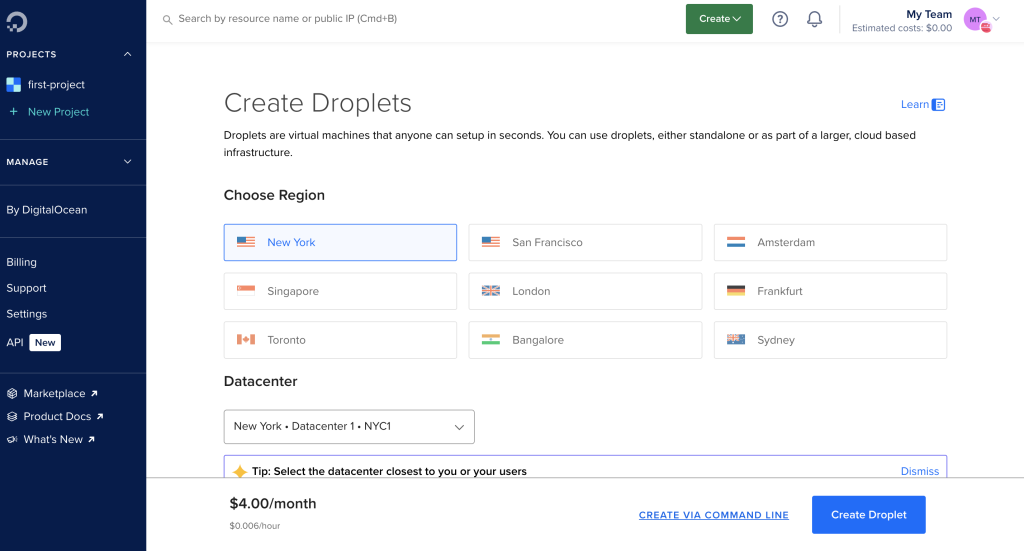Open the notifications bell icon
The height and width of the screenshot is (551, 1024).
(x=814, y=19)
